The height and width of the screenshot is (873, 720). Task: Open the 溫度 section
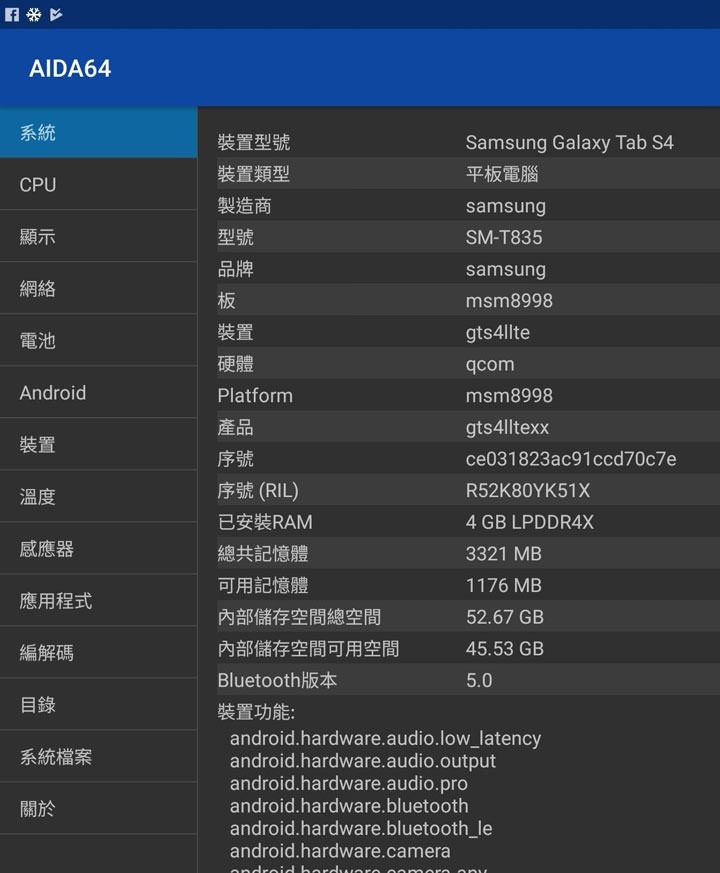pos(99,497)
